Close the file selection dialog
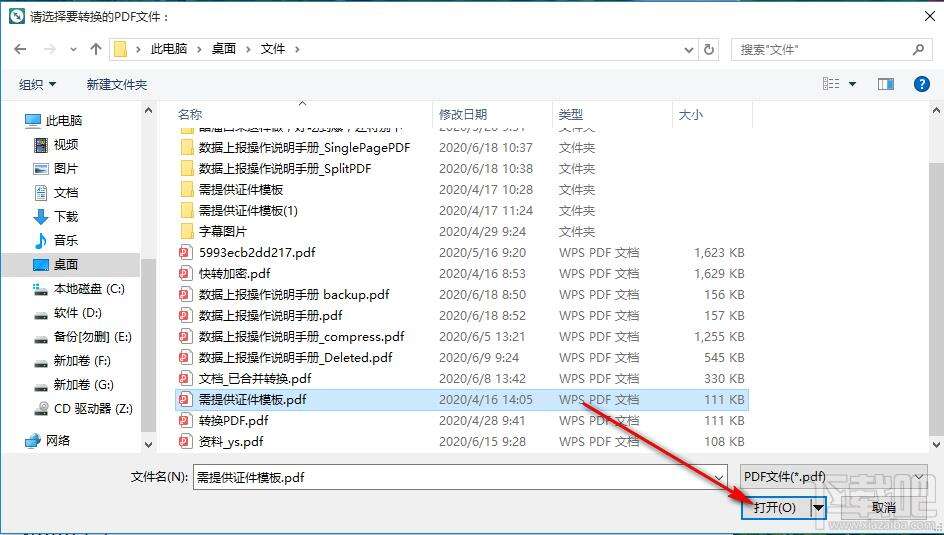944x535 pixels. click(930, 17)
